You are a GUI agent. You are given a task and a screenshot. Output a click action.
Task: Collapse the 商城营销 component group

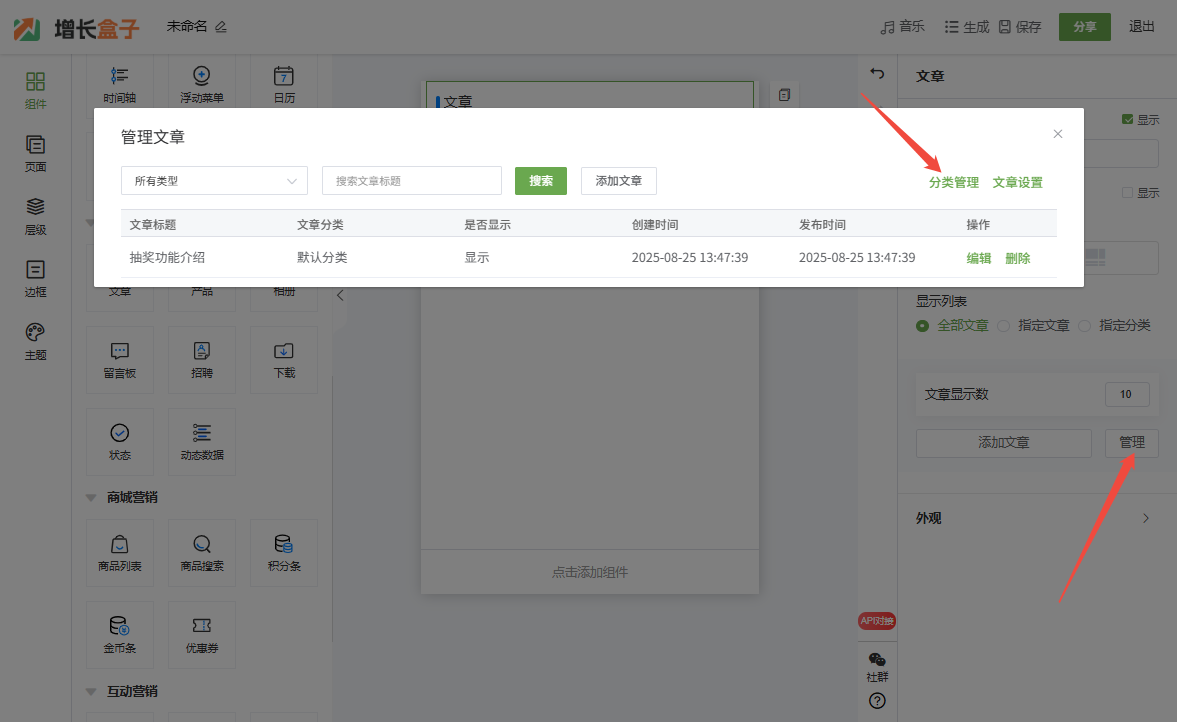click(x=92, y=498)
